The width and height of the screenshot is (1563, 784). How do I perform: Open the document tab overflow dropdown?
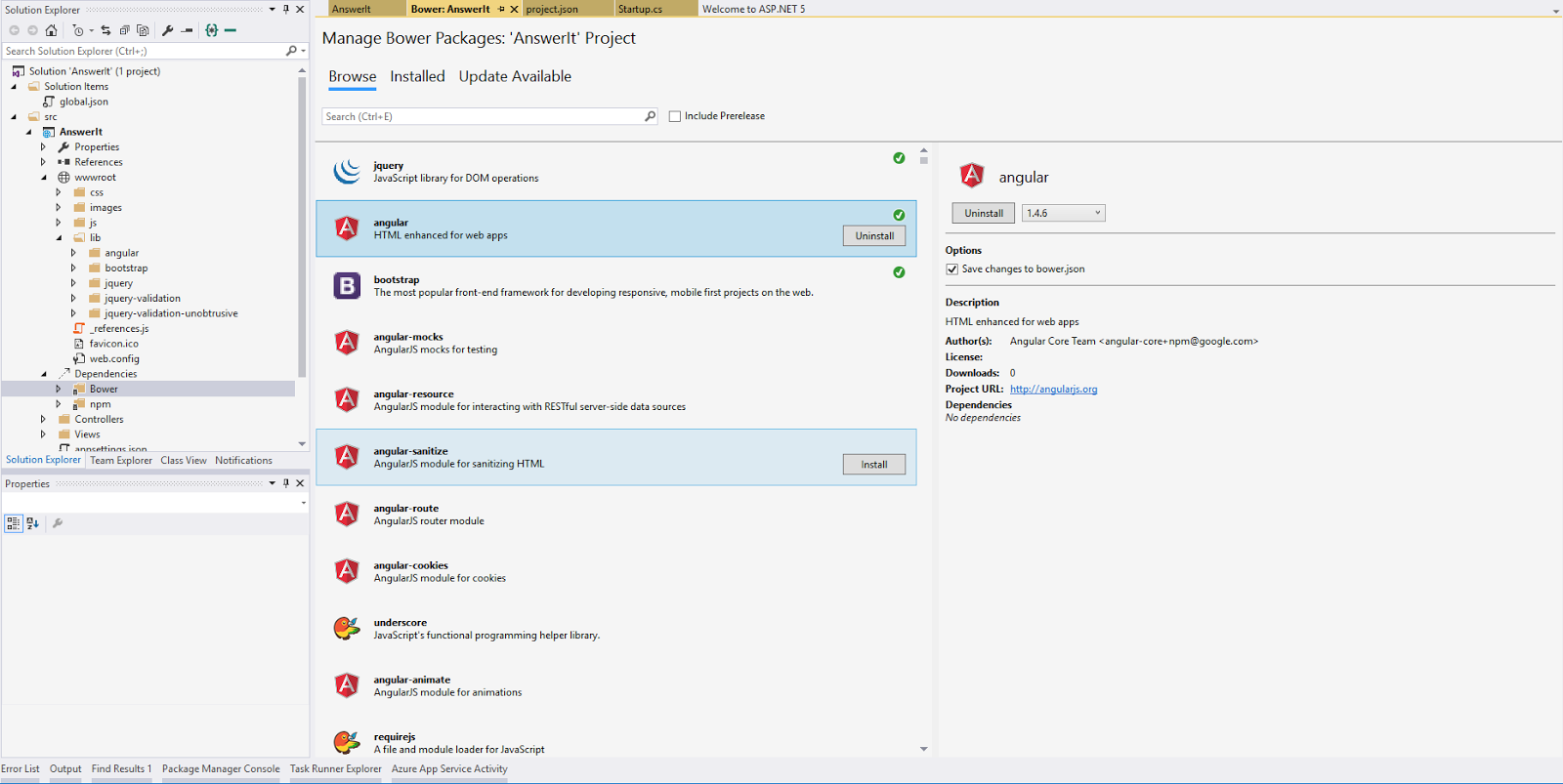[1555, 11]
